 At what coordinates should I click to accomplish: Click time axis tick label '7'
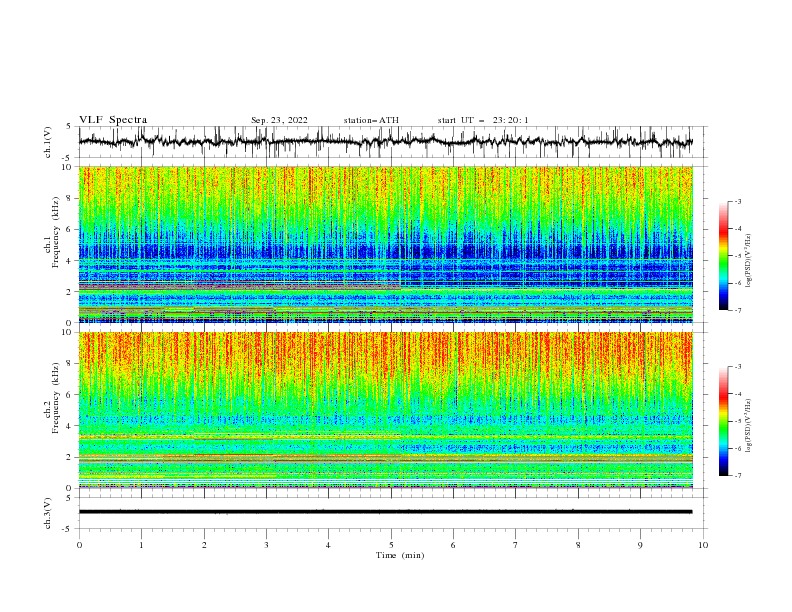pos(516,545)
